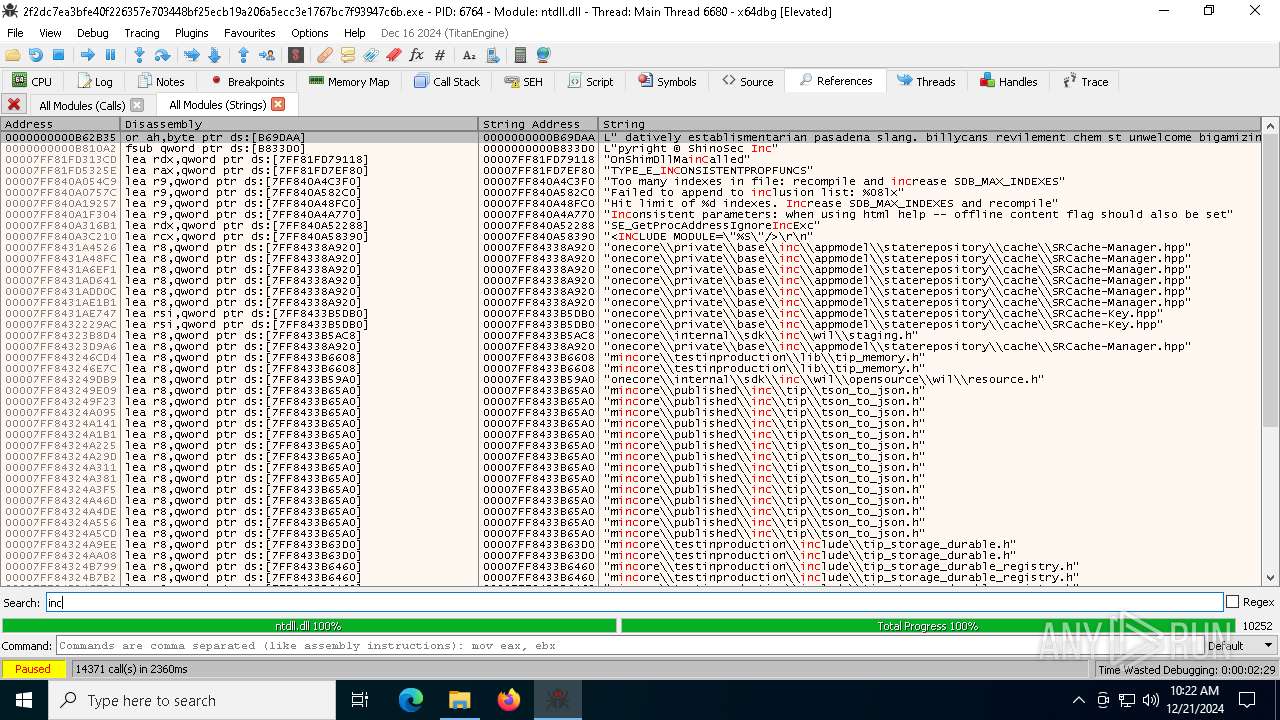Click the ntdll.dll 100% progress bar
Screen dimensions: 1280x720
[x=309, y=626]
